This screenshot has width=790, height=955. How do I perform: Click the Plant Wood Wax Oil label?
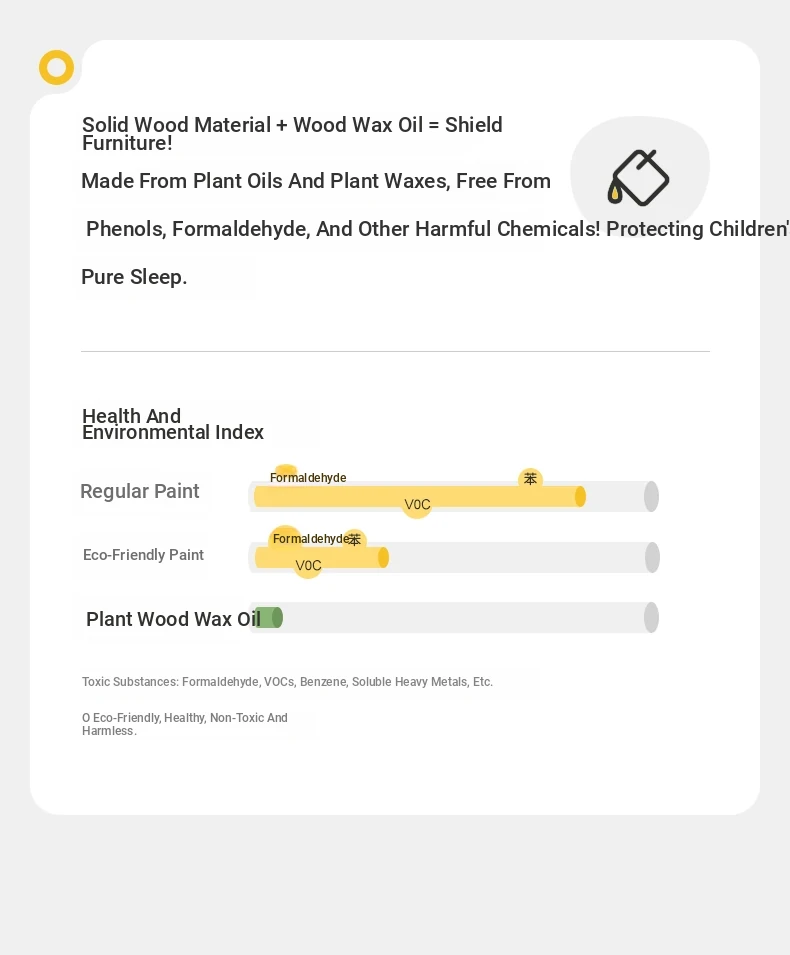(173, 619)
